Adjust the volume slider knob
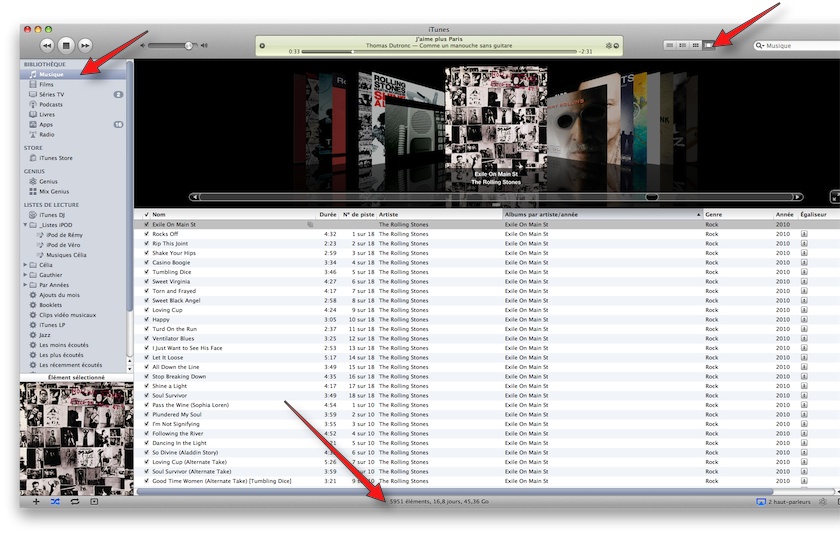 (x=188, y=45)
